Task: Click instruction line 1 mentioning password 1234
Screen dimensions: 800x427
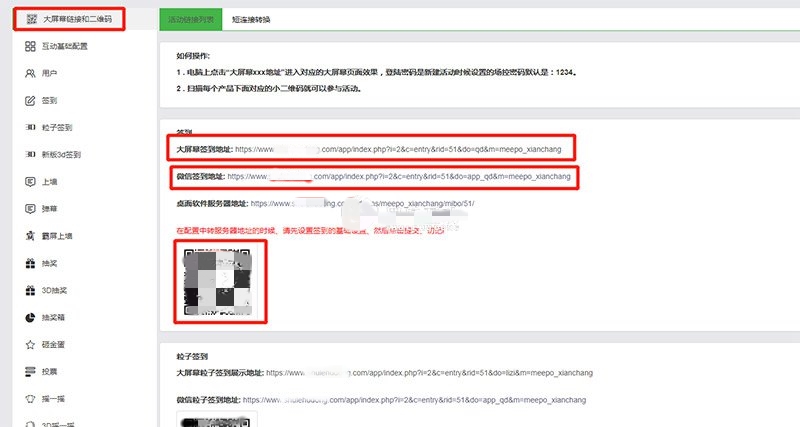Action: [x=377, y=72]
